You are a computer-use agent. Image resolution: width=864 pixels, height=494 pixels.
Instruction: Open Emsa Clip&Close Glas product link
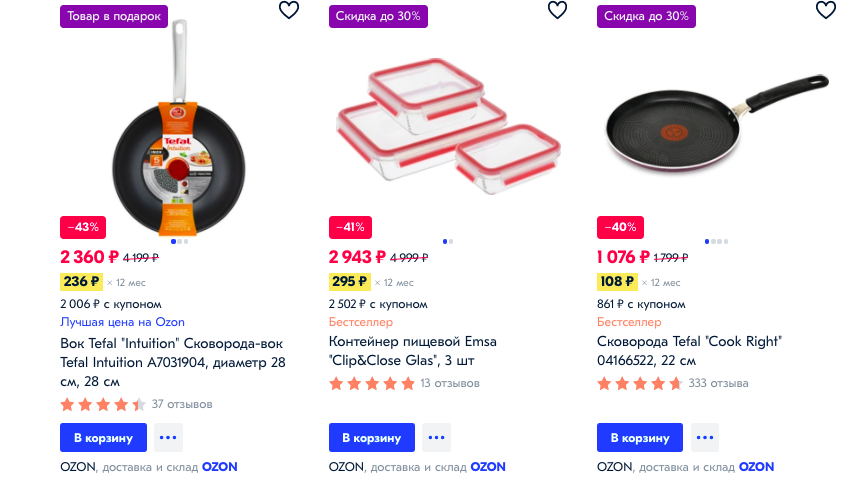(x=412, y=351)
